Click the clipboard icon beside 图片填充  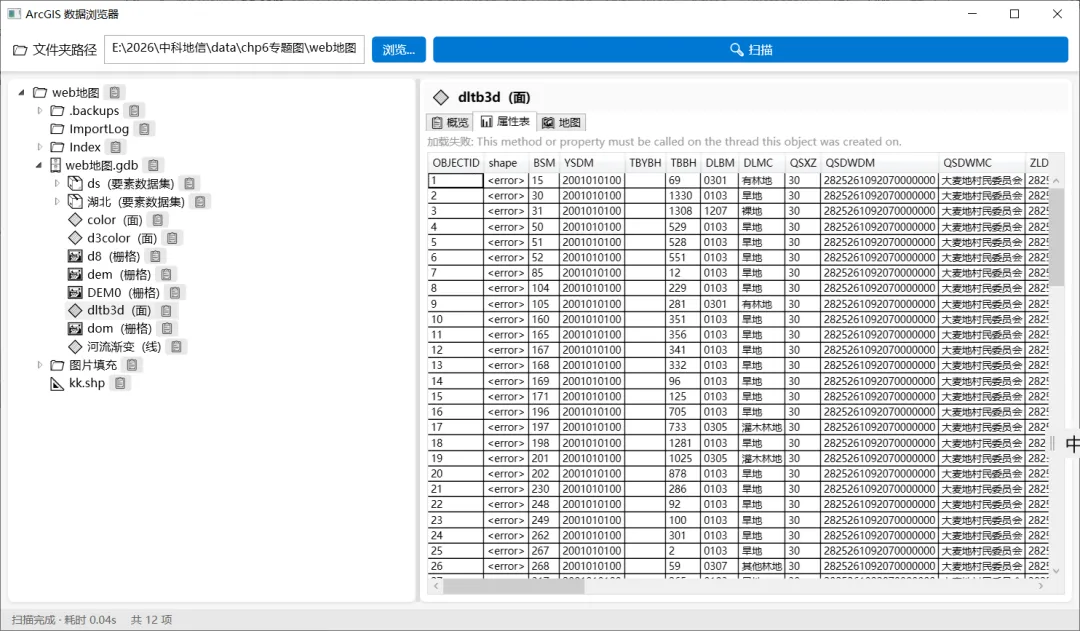point(132,365)
